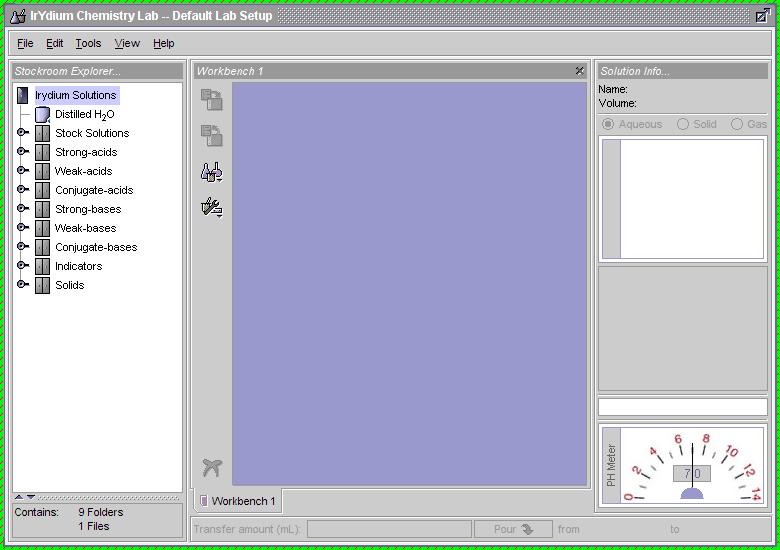
Task: Click the Pour button
Action: pos(513,529)
